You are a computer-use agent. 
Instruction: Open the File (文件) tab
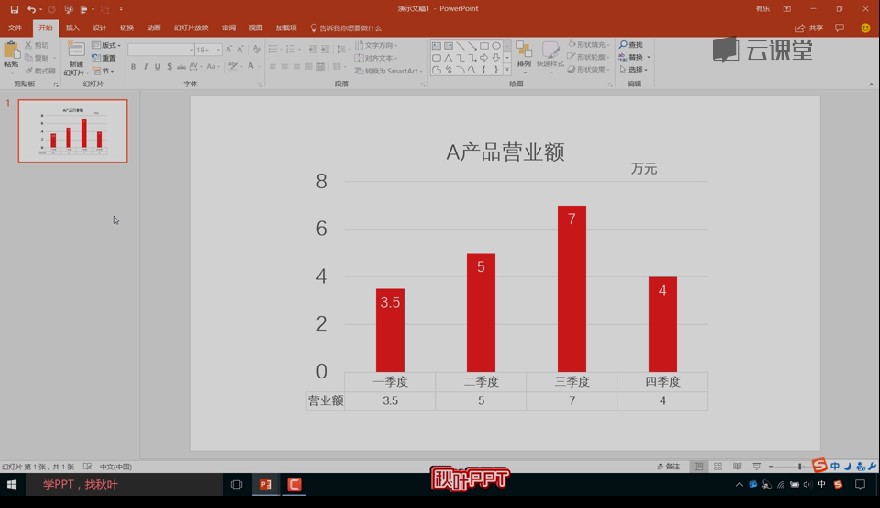coord(15,28)
